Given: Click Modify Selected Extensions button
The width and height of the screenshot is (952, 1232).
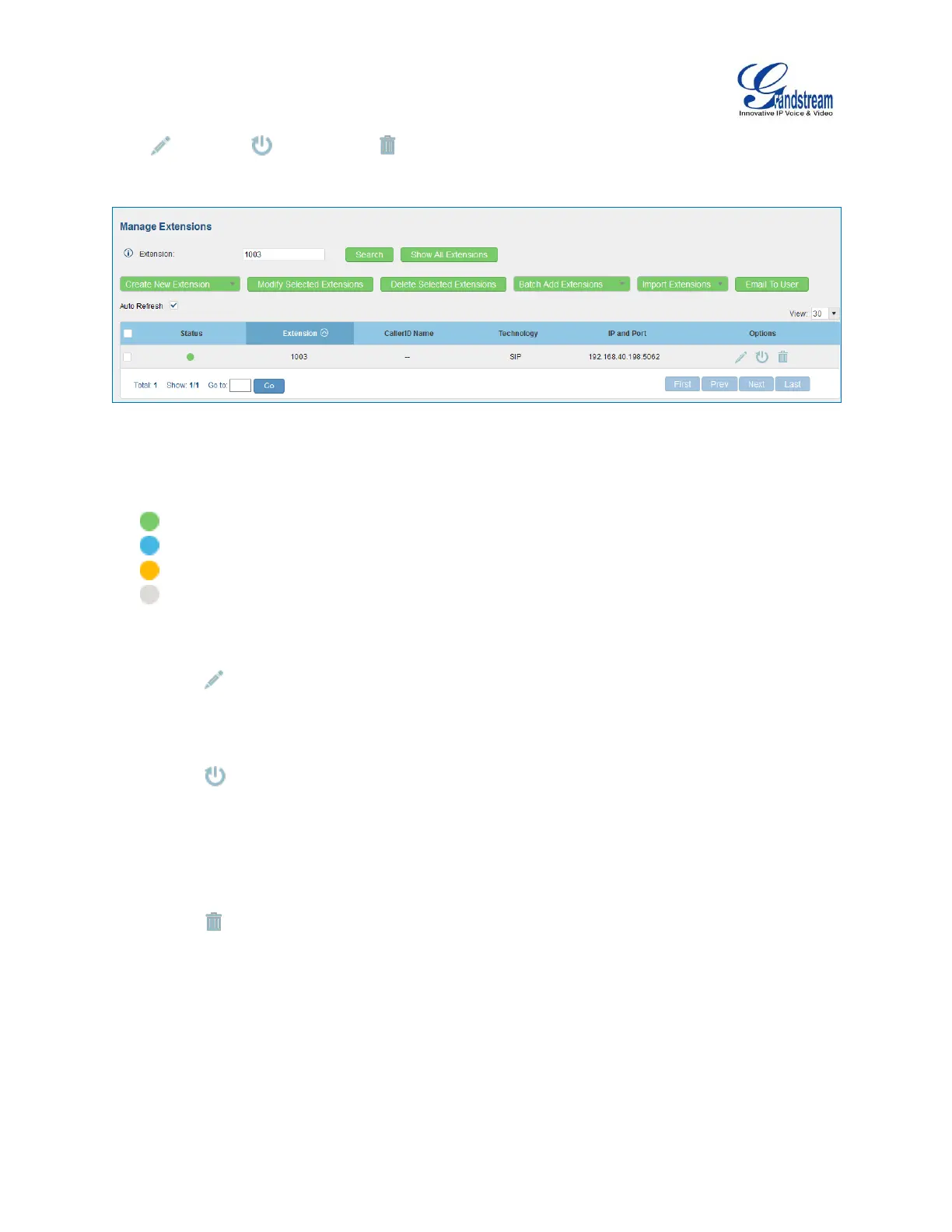Looking at the screenshot, I should 310,285.
